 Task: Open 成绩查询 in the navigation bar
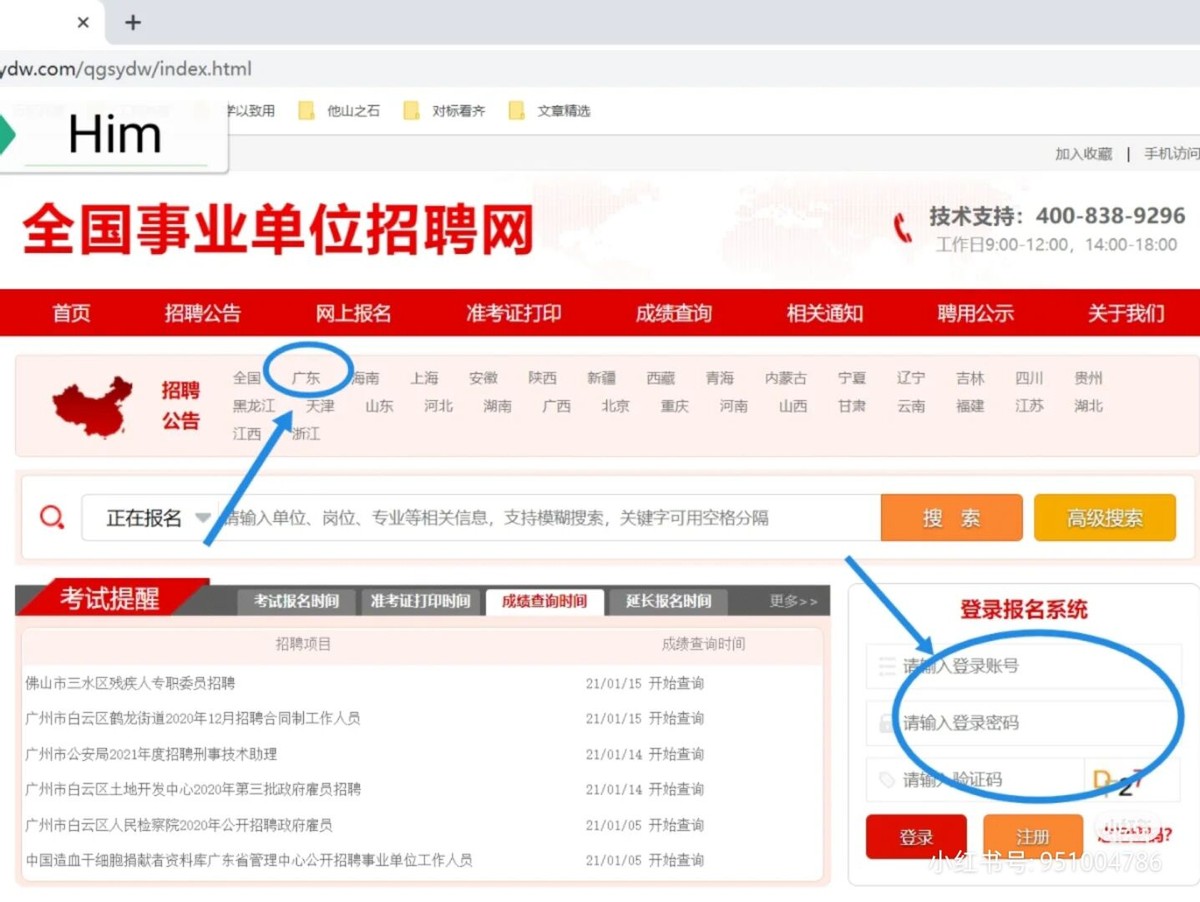(x=673, y=313)
